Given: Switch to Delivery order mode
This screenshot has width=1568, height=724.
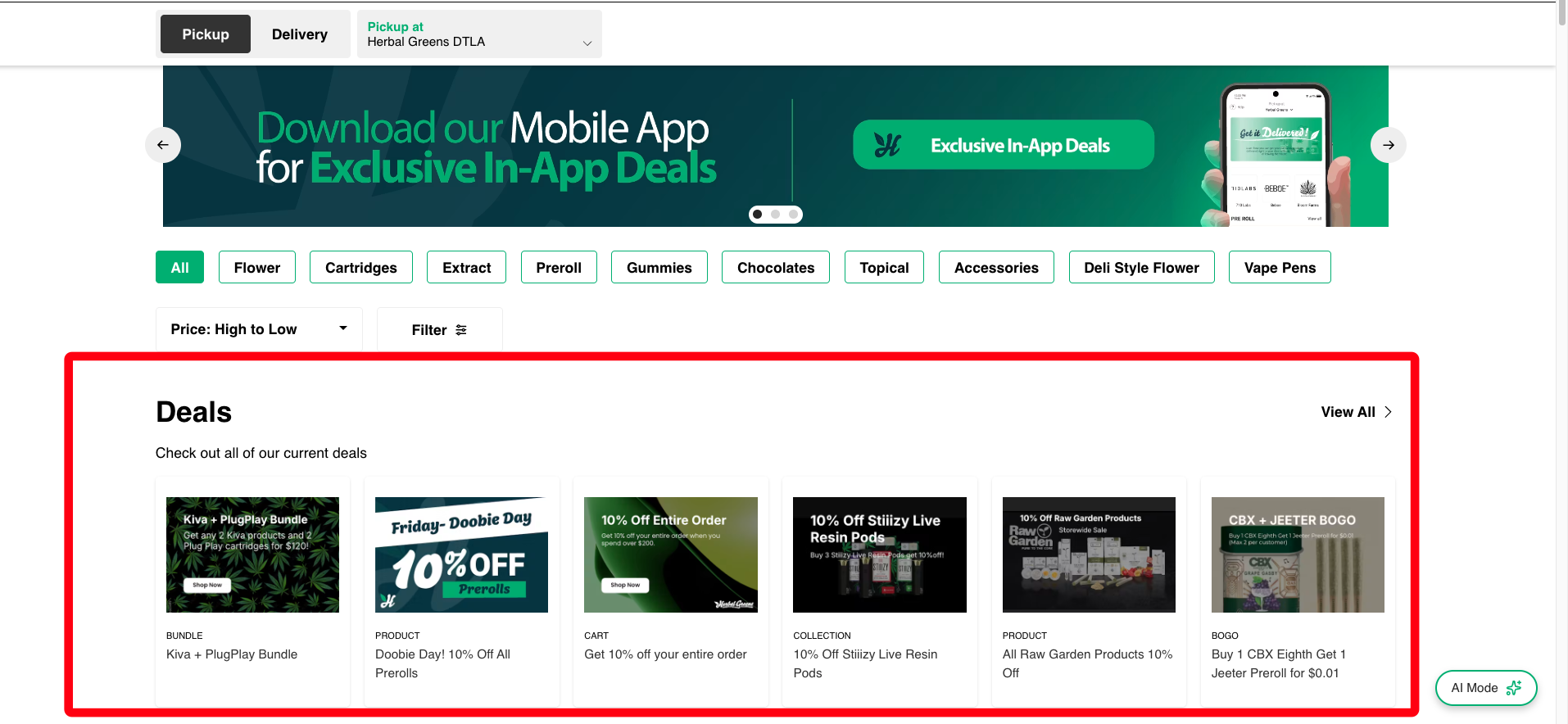Looking at the screenshot, I should pos(300,34).
